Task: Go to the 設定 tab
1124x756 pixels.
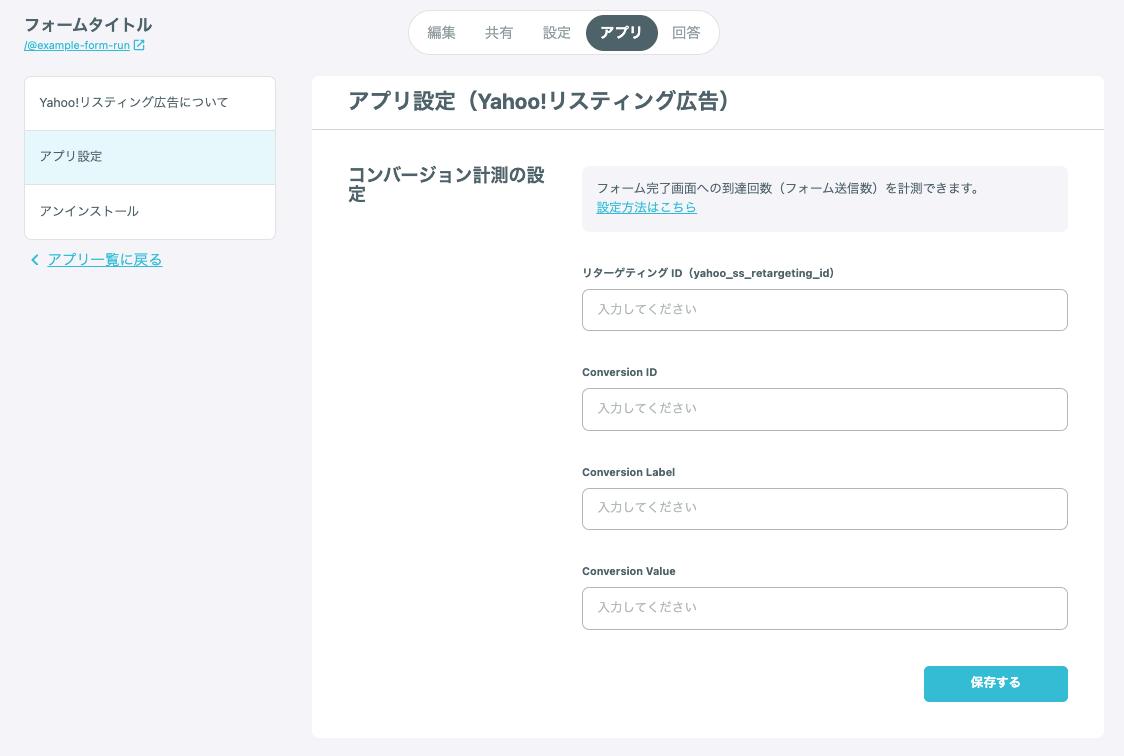Action: point(556,32)
